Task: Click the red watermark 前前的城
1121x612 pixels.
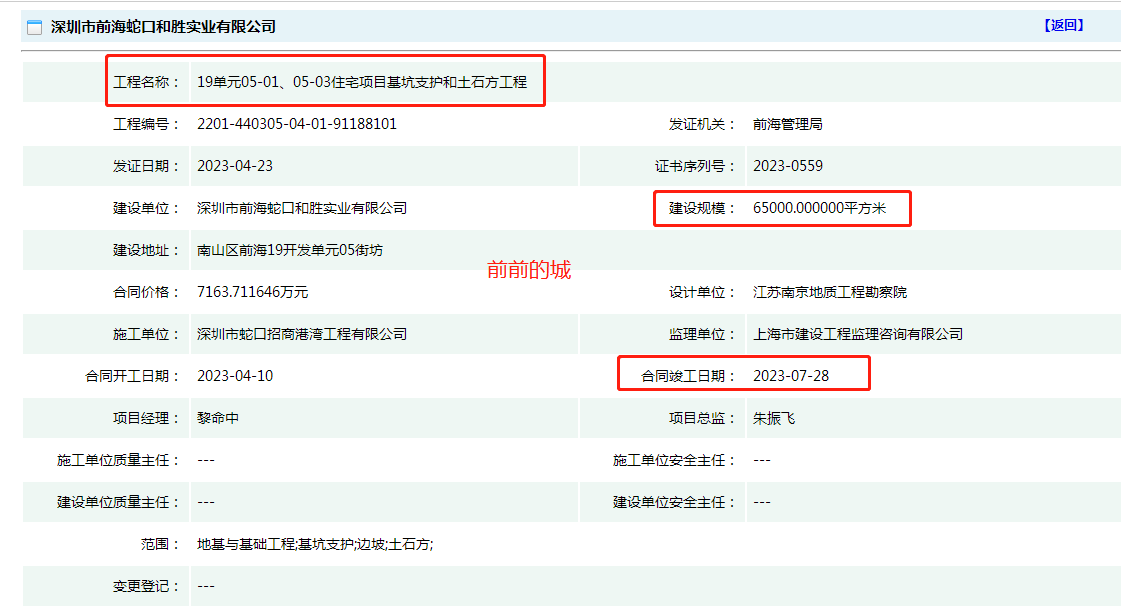Action: coord(529,270)
